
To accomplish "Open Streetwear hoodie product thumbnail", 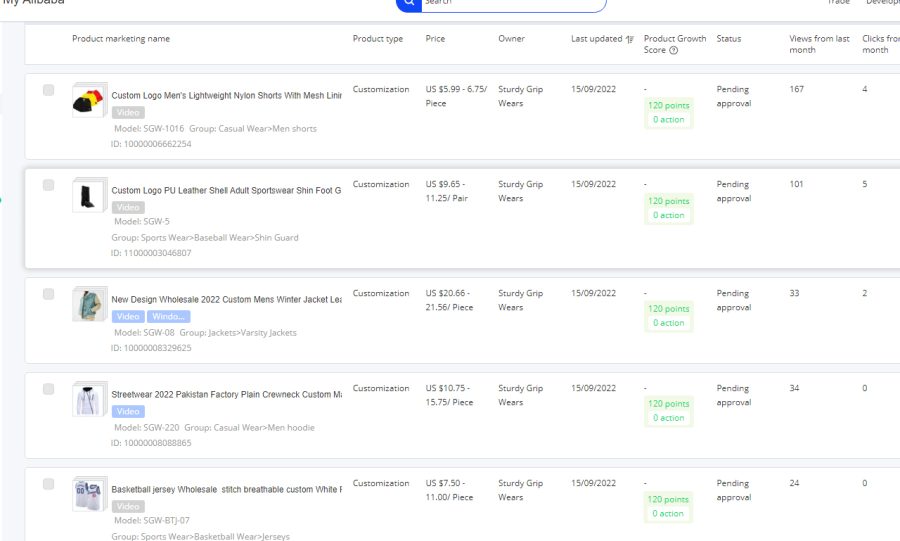I will pos(89,399).
